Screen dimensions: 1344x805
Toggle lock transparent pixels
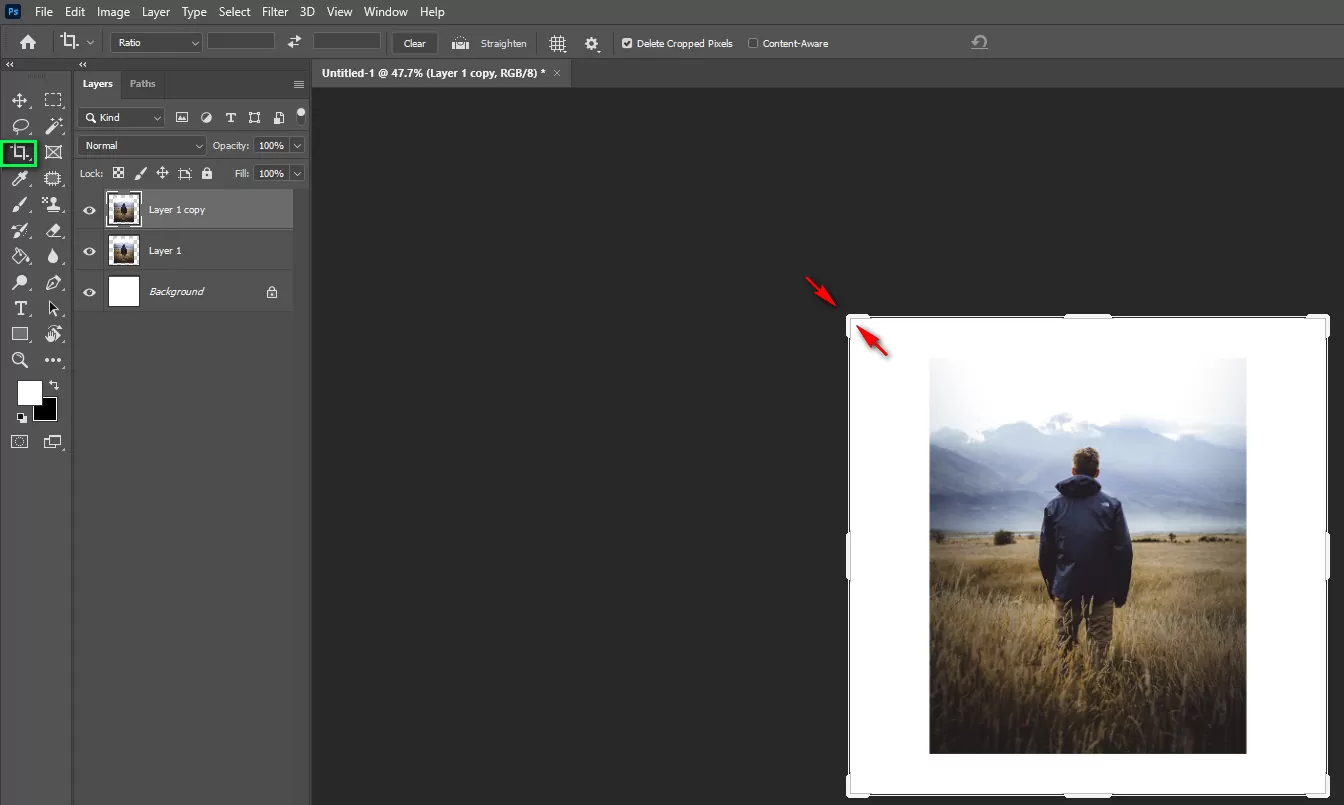pyautogui.click(x=118, y=173)
